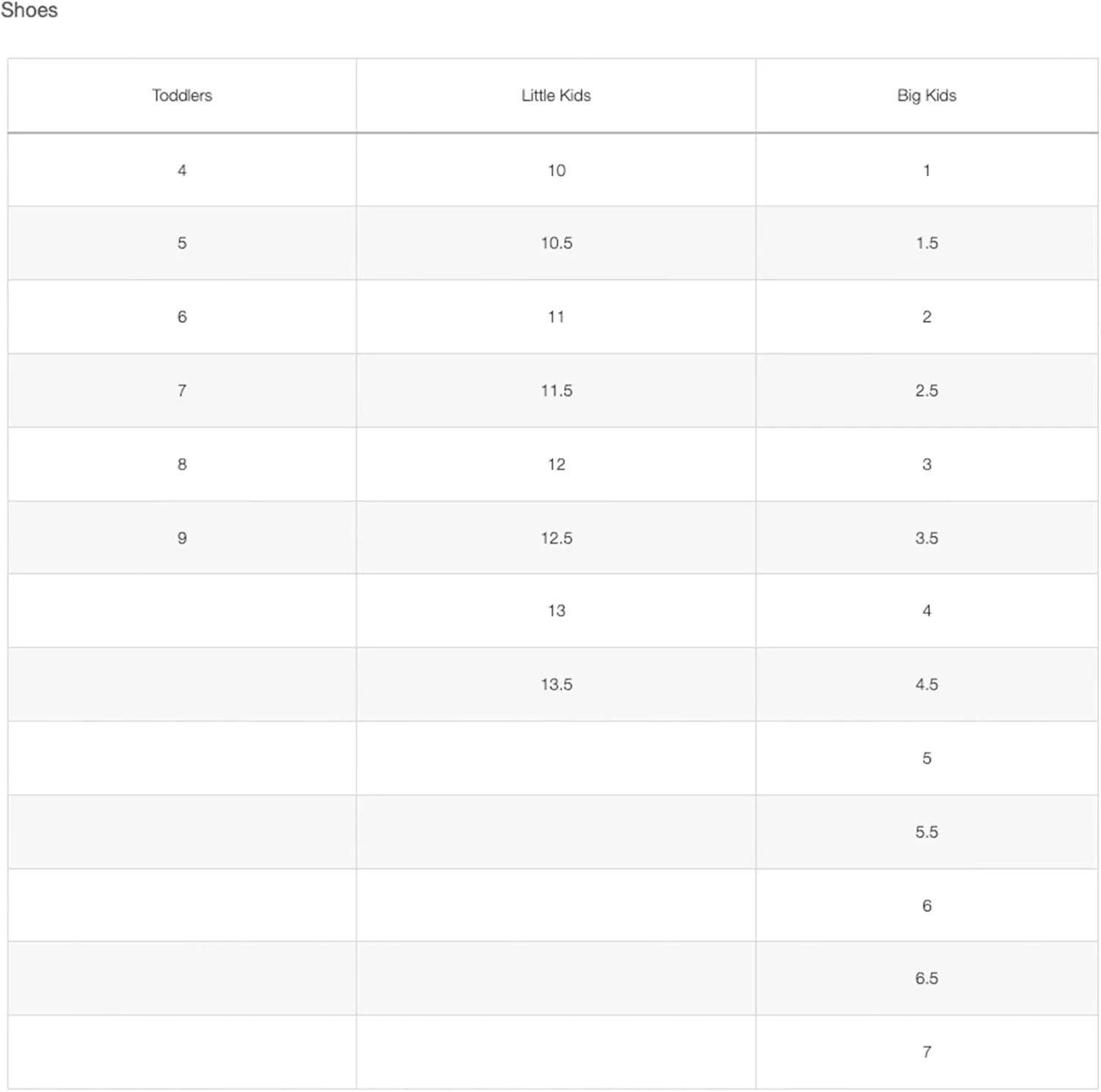
Task: Click the Little Kids column header
Action: (556, 95)
